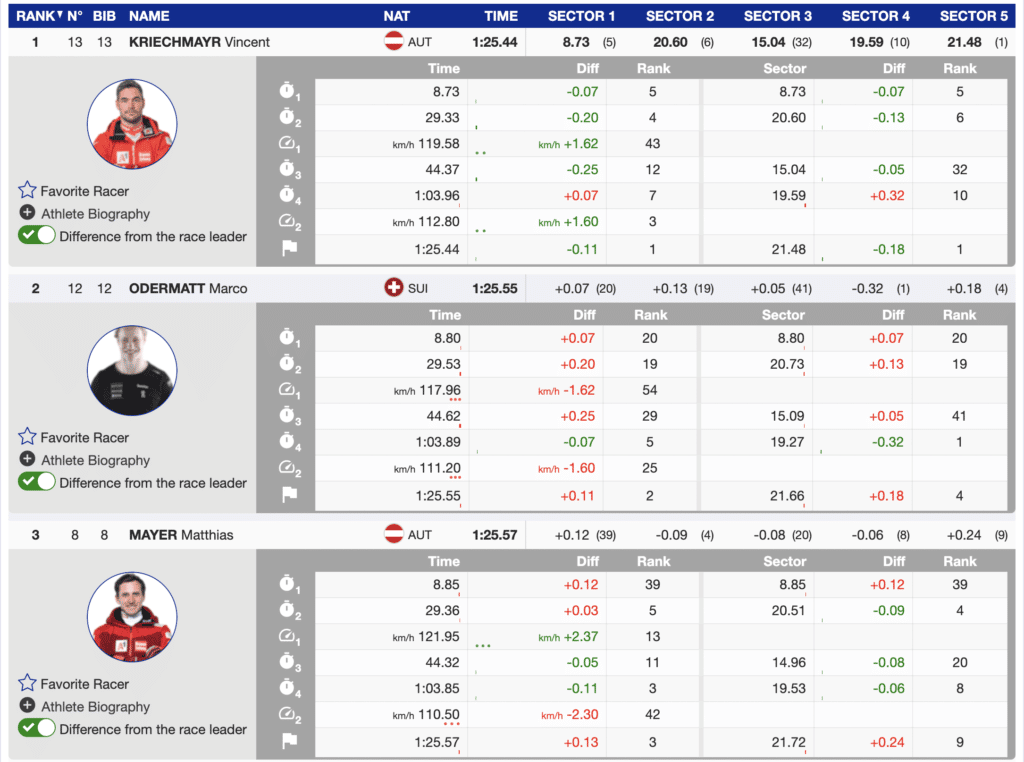
Task: Click Switzerland flag icon beside SUI
Action: tap(394, 288)
